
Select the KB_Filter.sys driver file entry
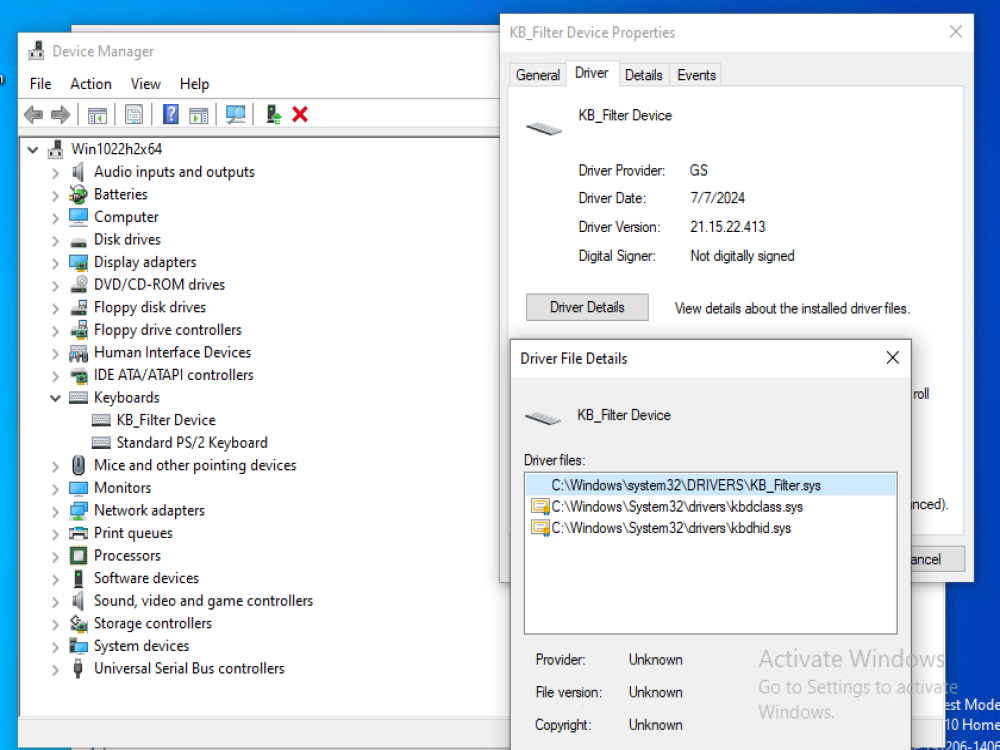pyautogui.click(x=710, y=485)
